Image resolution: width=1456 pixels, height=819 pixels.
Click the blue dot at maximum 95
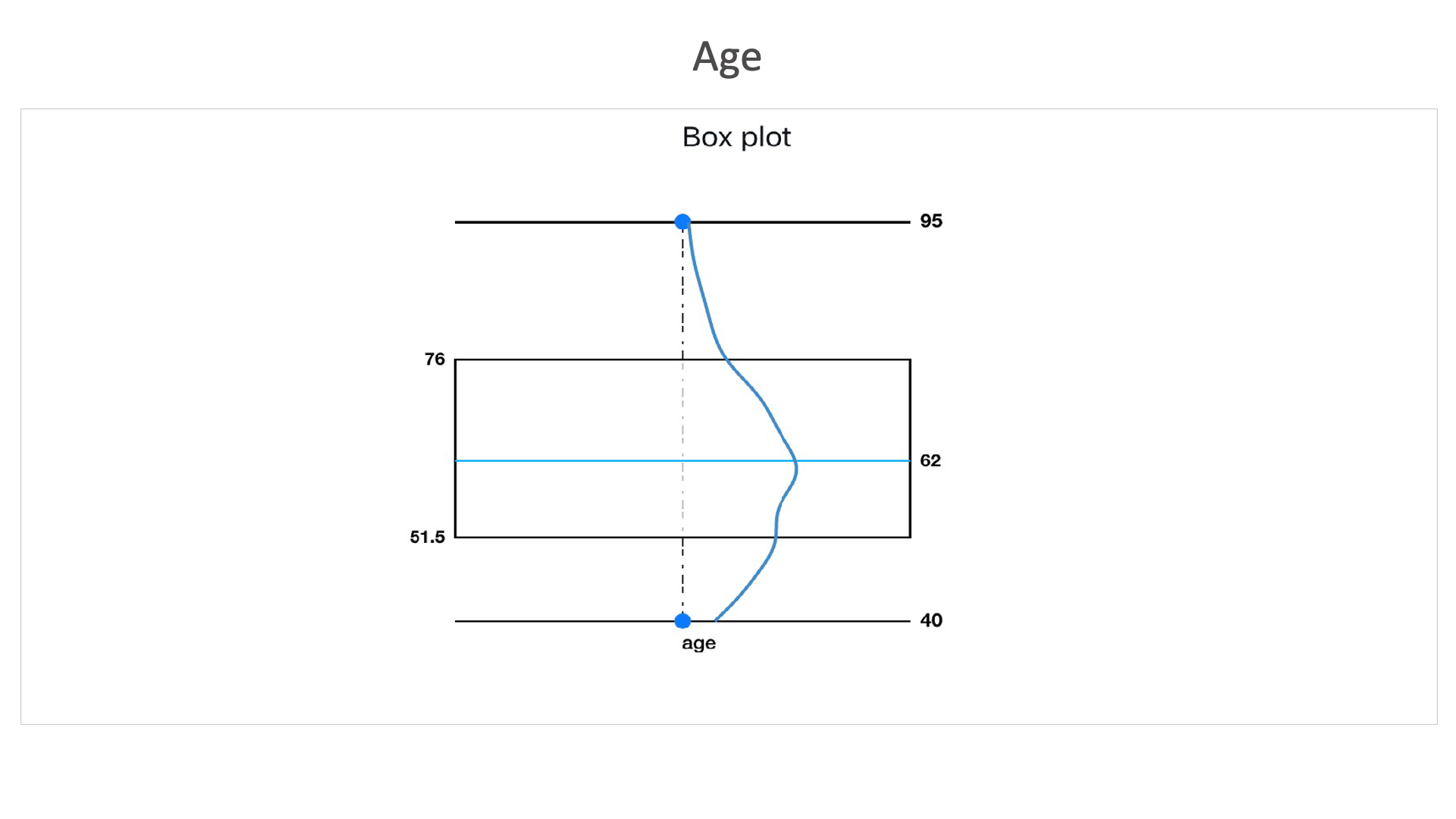click(682, 221)
